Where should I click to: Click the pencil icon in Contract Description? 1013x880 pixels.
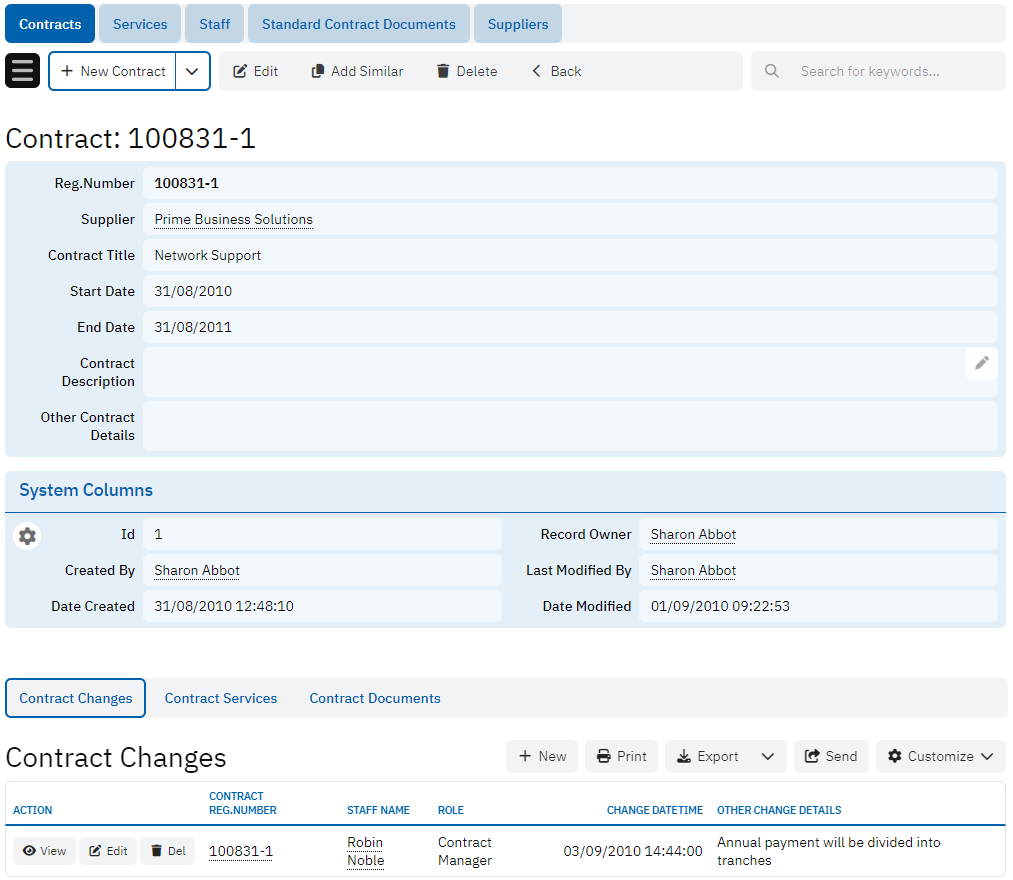pyautogui.click(x=981, y=363)
